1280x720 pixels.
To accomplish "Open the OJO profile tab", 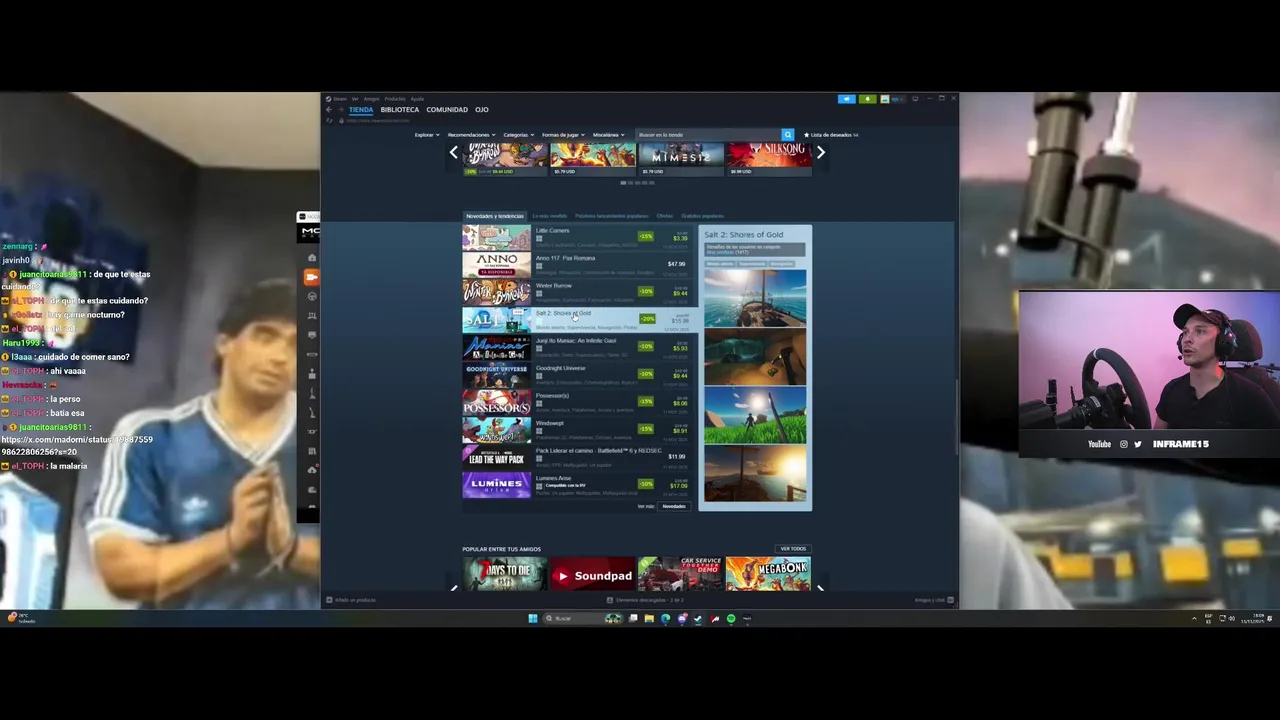I will (x=482, y=109).
